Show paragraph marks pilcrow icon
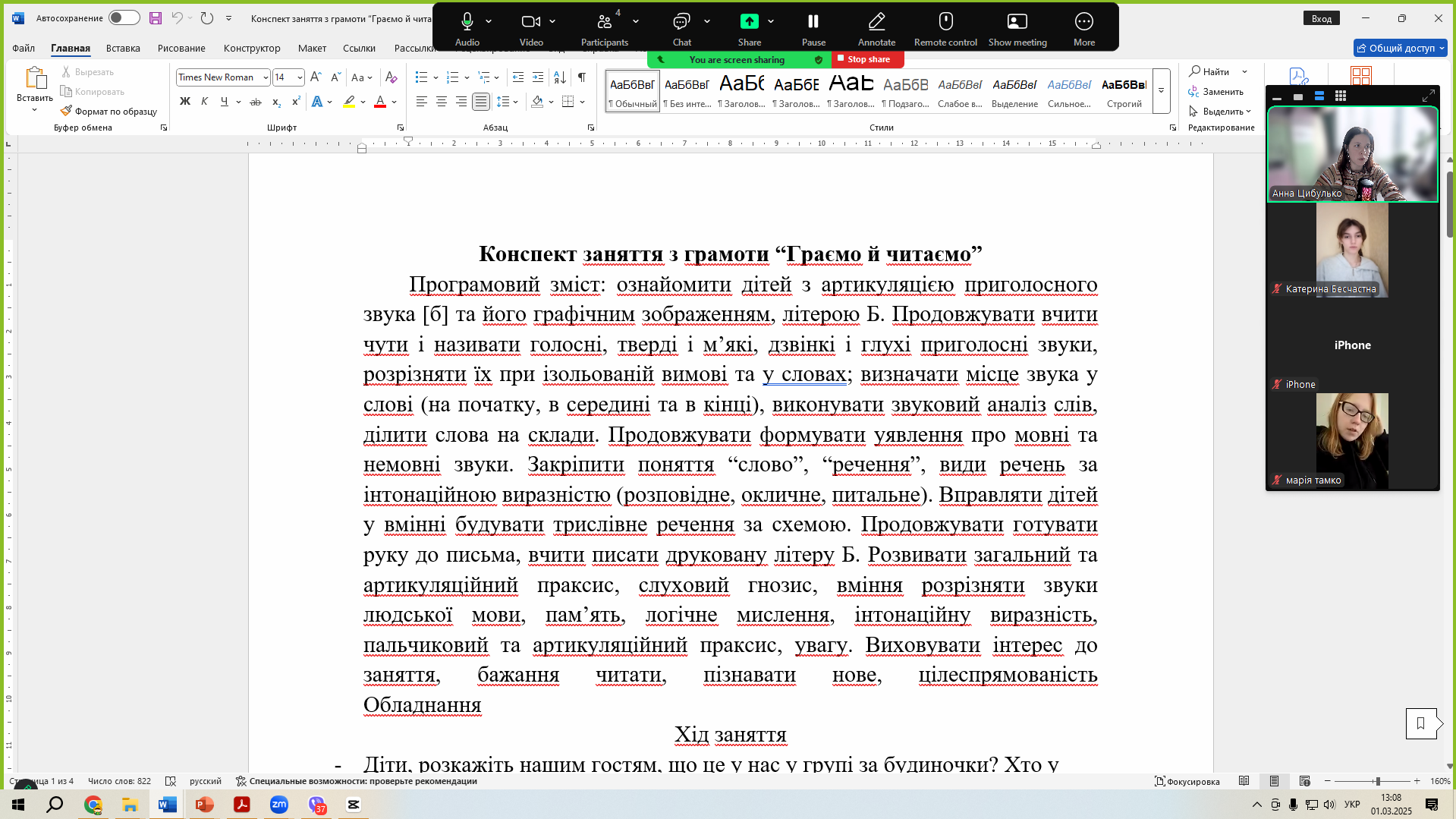This screenshot has width=1456, height=819. click(x=582, y=77)
